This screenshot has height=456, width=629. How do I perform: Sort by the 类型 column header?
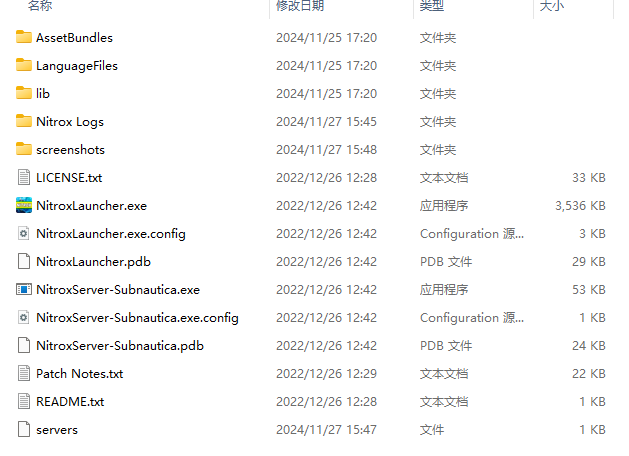coord(432,6)
